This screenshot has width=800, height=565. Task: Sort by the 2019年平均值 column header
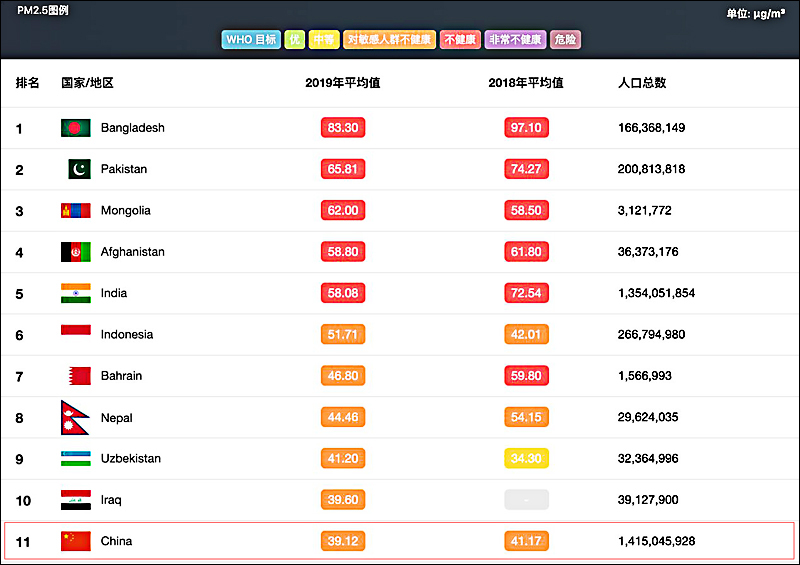pos(343,83)
